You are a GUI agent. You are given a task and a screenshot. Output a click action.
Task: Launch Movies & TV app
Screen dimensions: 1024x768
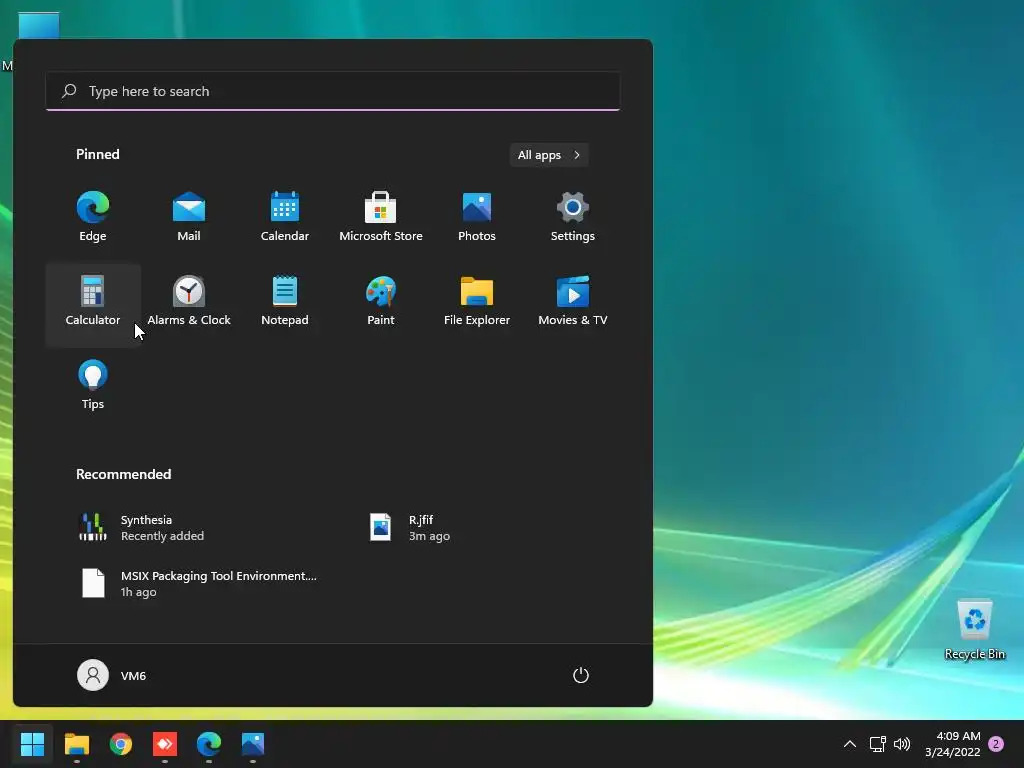[x=573, y=302]
